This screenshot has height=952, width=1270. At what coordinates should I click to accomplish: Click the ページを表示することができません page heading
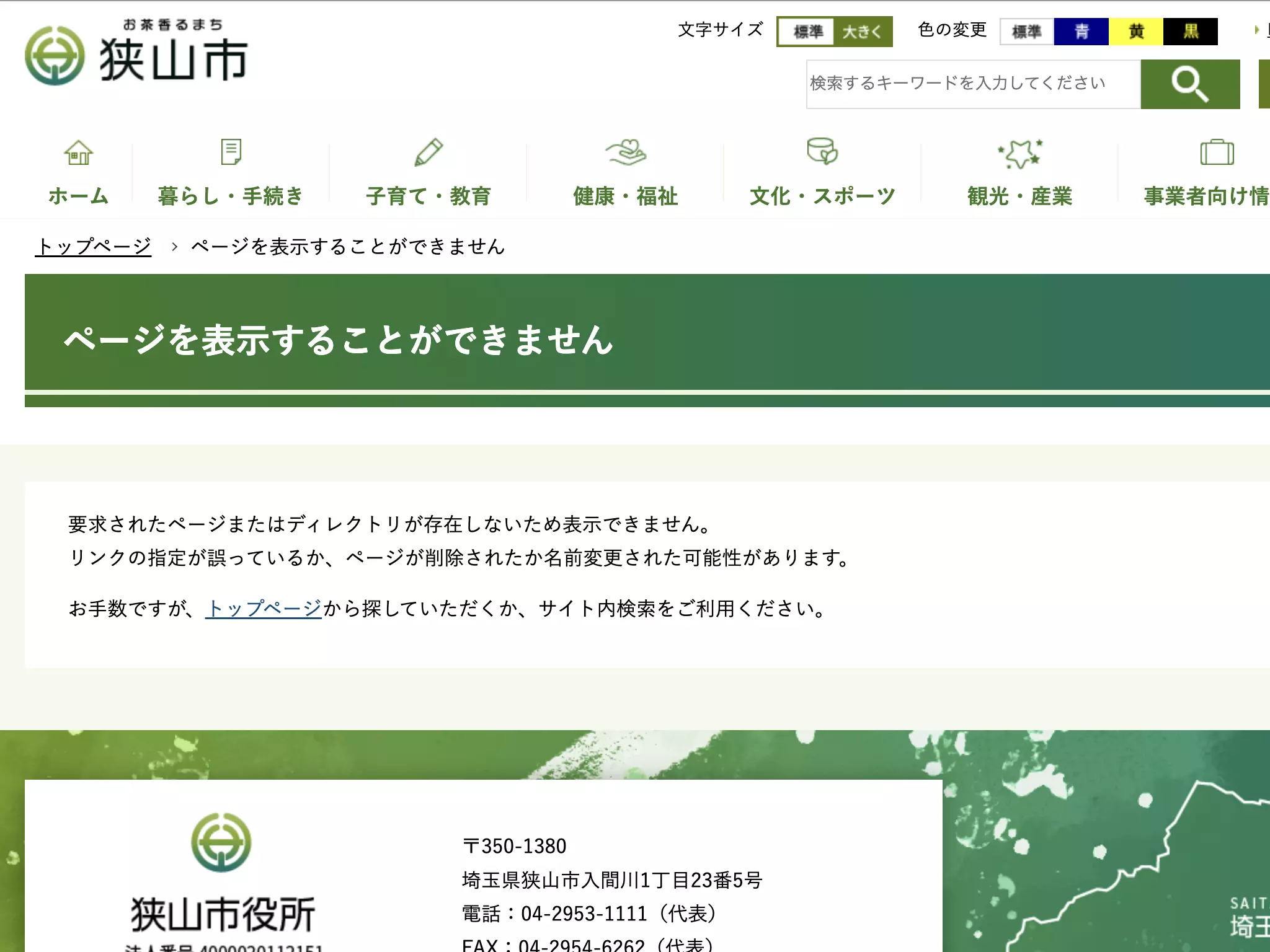coord(339,340)
